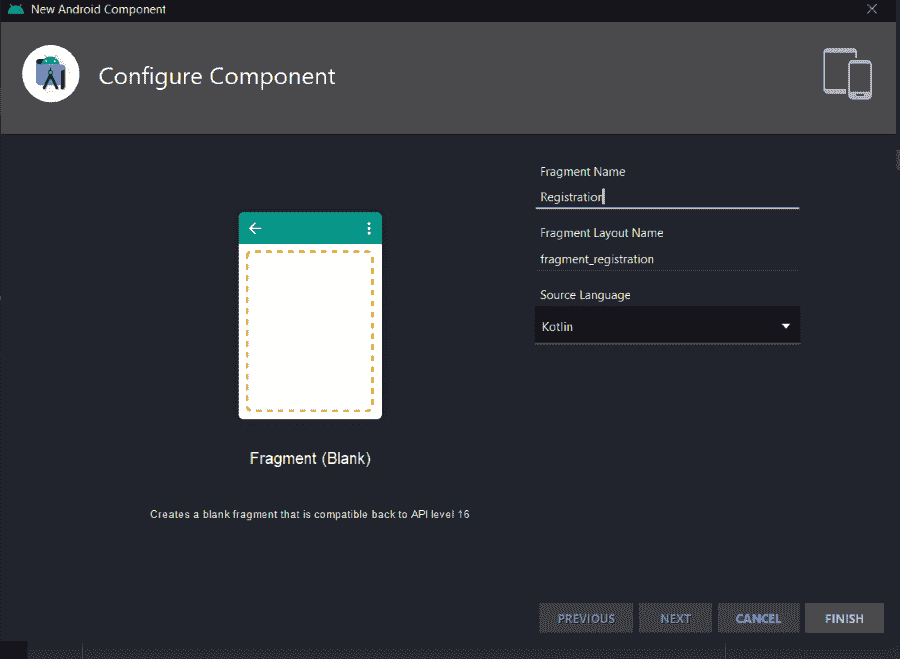Click the Configure Component heading
Screen dimensions: 900x659
point(217,76)
